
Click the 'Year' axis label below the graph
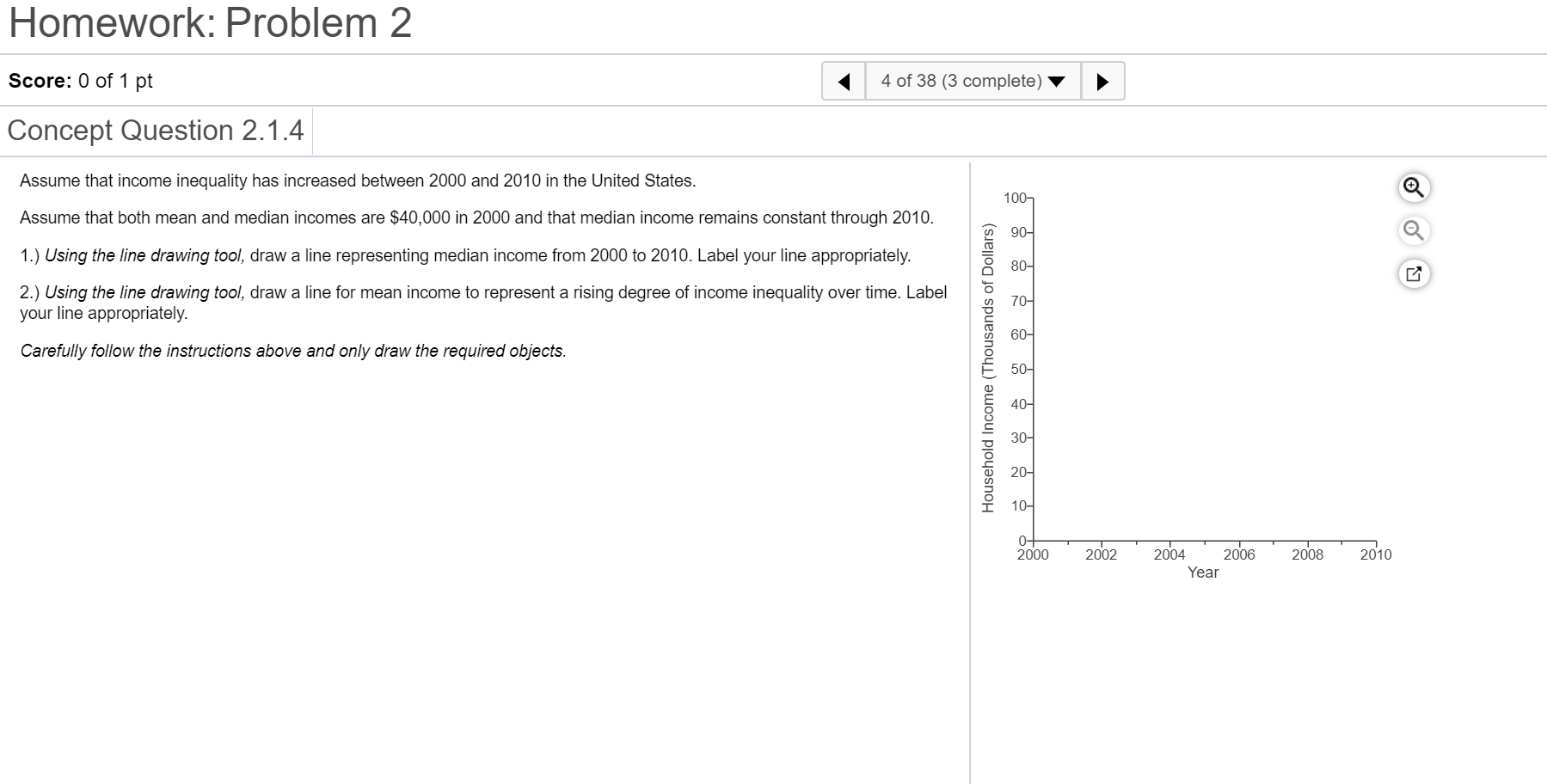(x=1202, y=571)
